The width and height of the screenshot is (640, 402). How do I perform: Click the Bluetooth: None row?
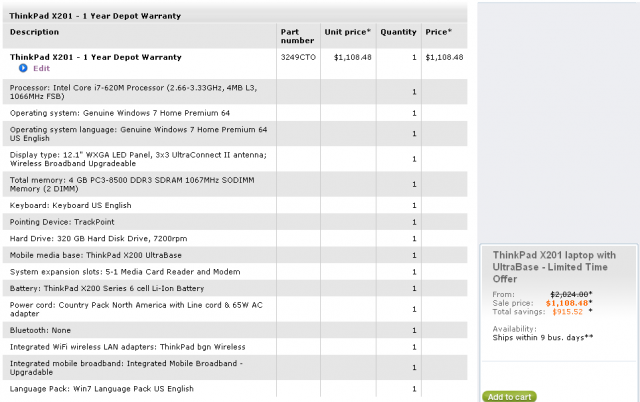235,330
